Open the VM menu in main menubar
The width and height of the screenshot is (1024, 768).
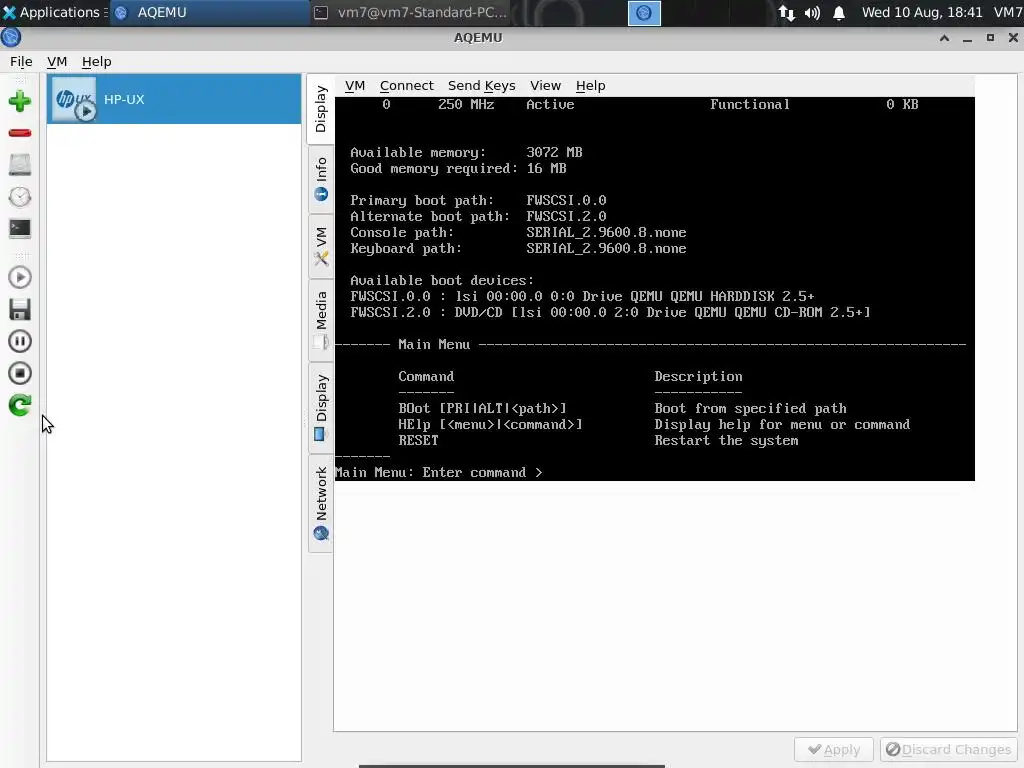57,61
